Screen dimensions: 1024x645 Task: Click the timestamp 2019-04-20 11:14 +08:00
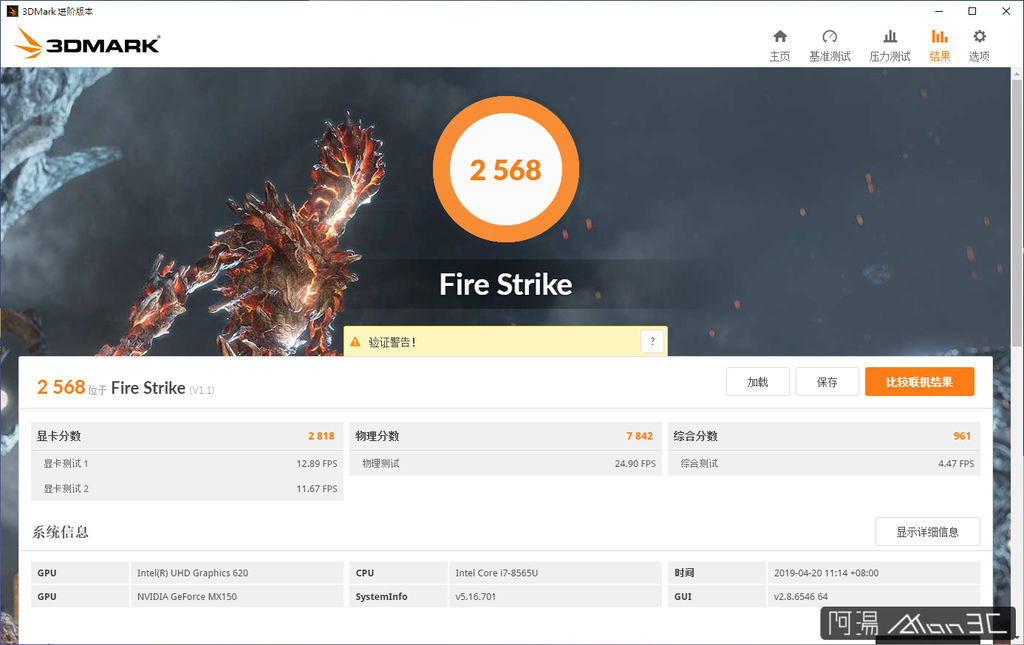[826, 573]
